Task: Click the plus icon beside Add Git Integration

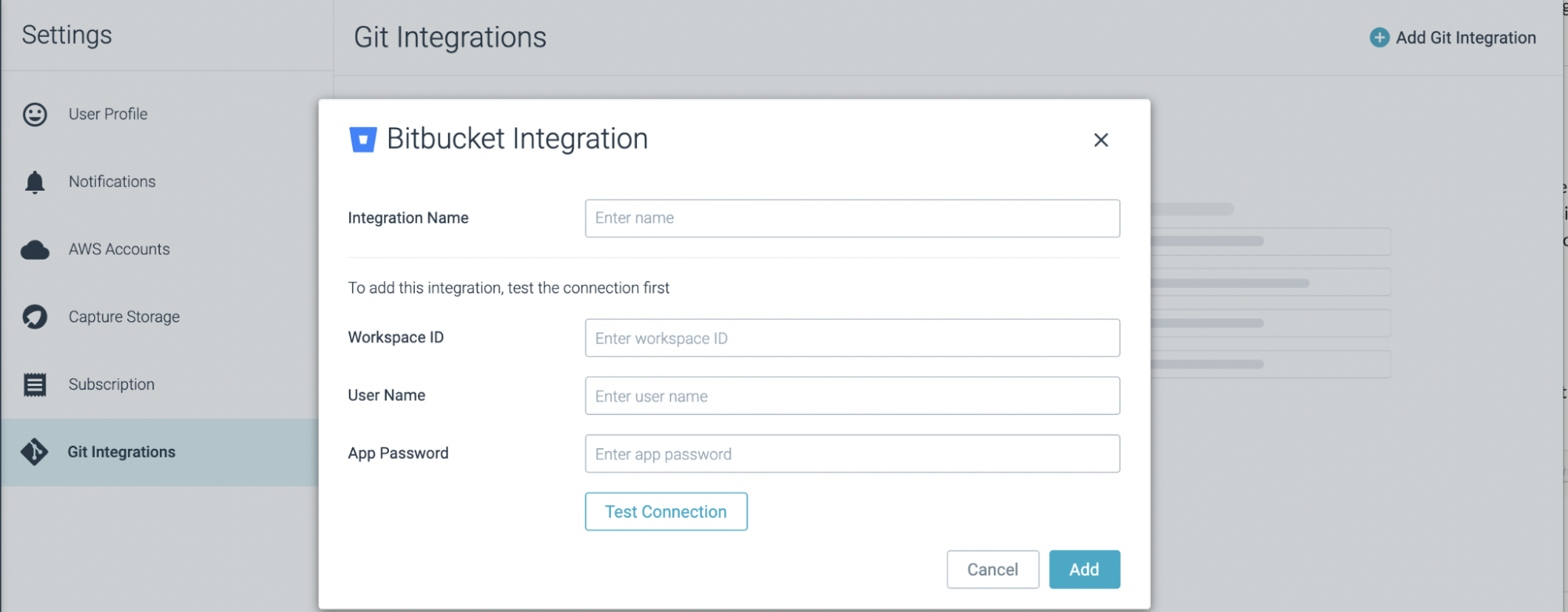Action: 1379,38
